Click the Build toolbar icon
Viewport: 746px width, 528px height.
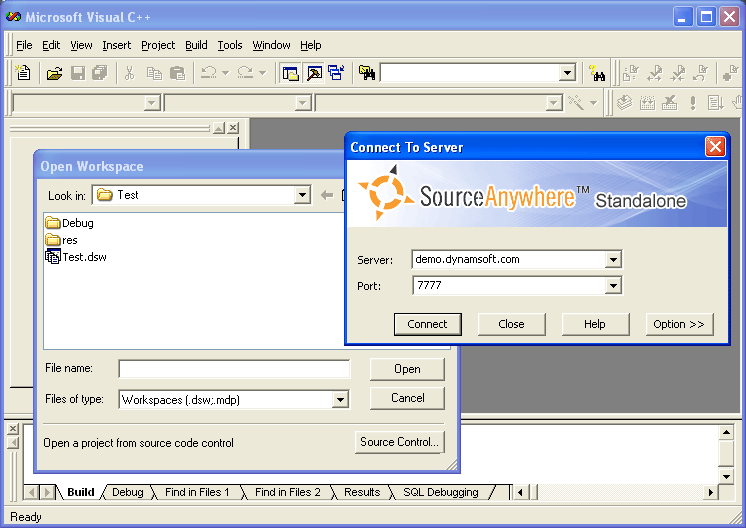click(647, 102)
